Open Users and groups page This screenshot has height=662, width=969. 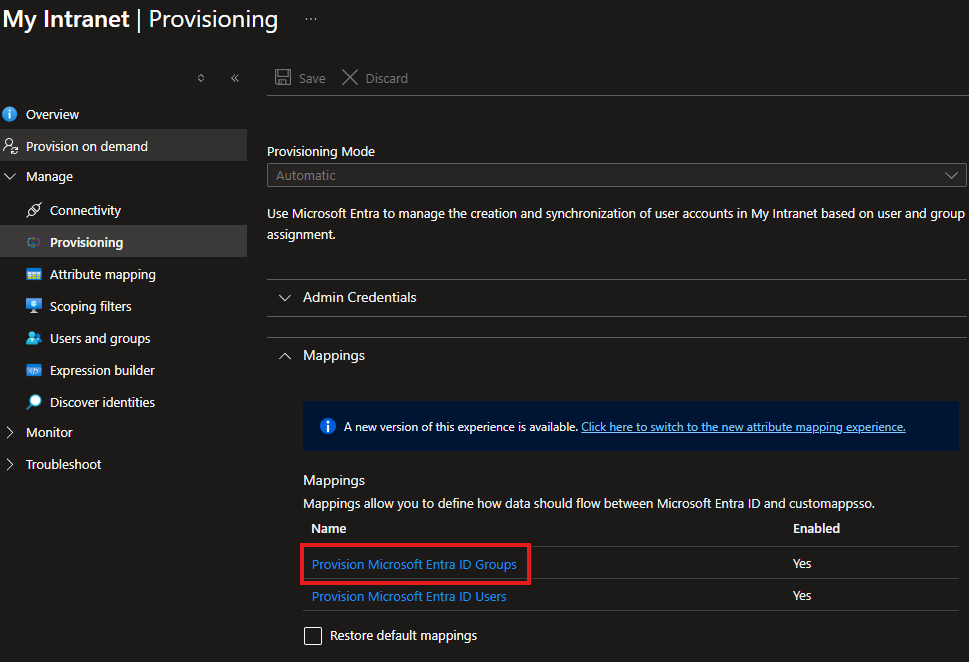tap(100, 339)
